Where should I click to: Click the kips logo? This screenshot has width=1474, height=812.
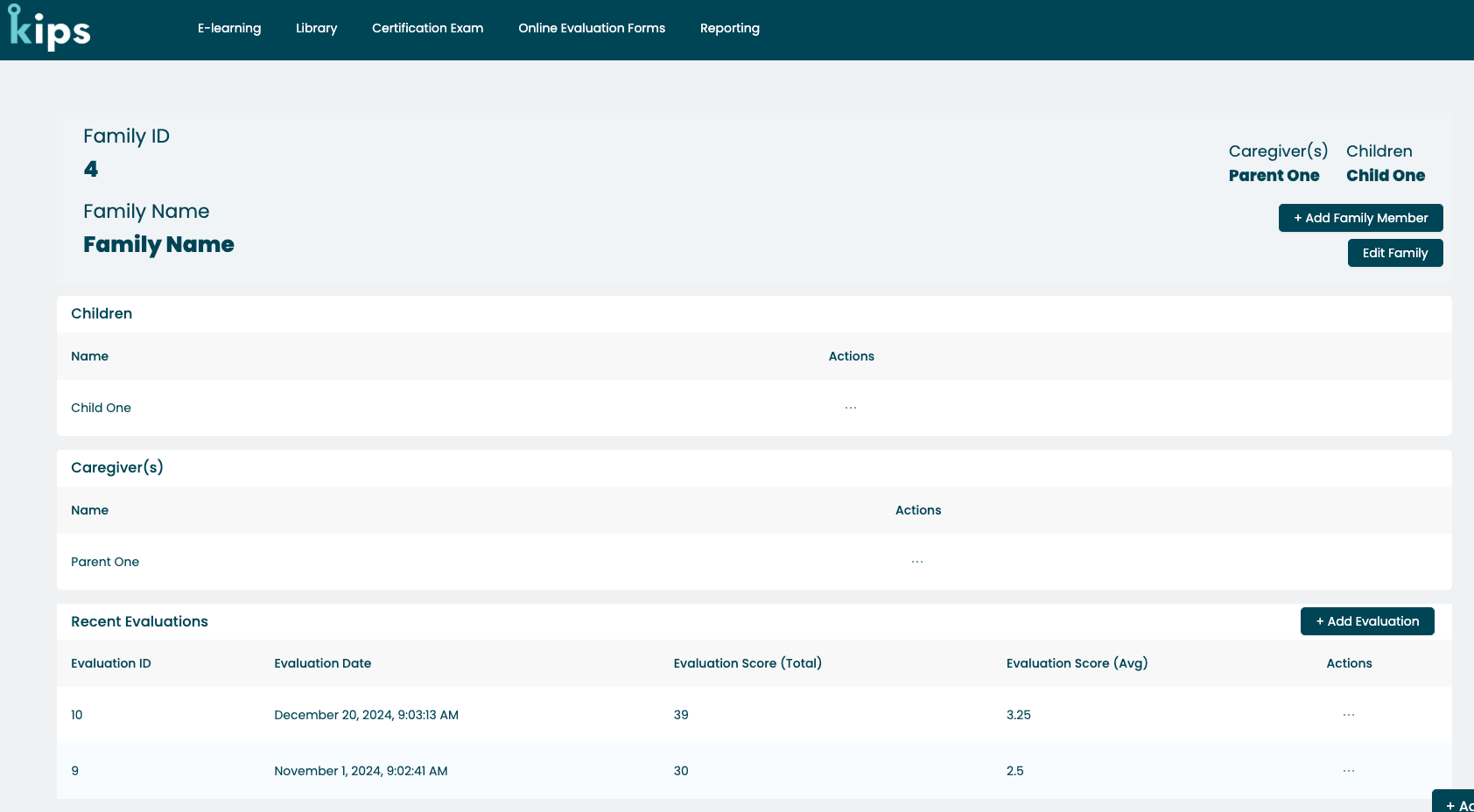coord(49,28)
